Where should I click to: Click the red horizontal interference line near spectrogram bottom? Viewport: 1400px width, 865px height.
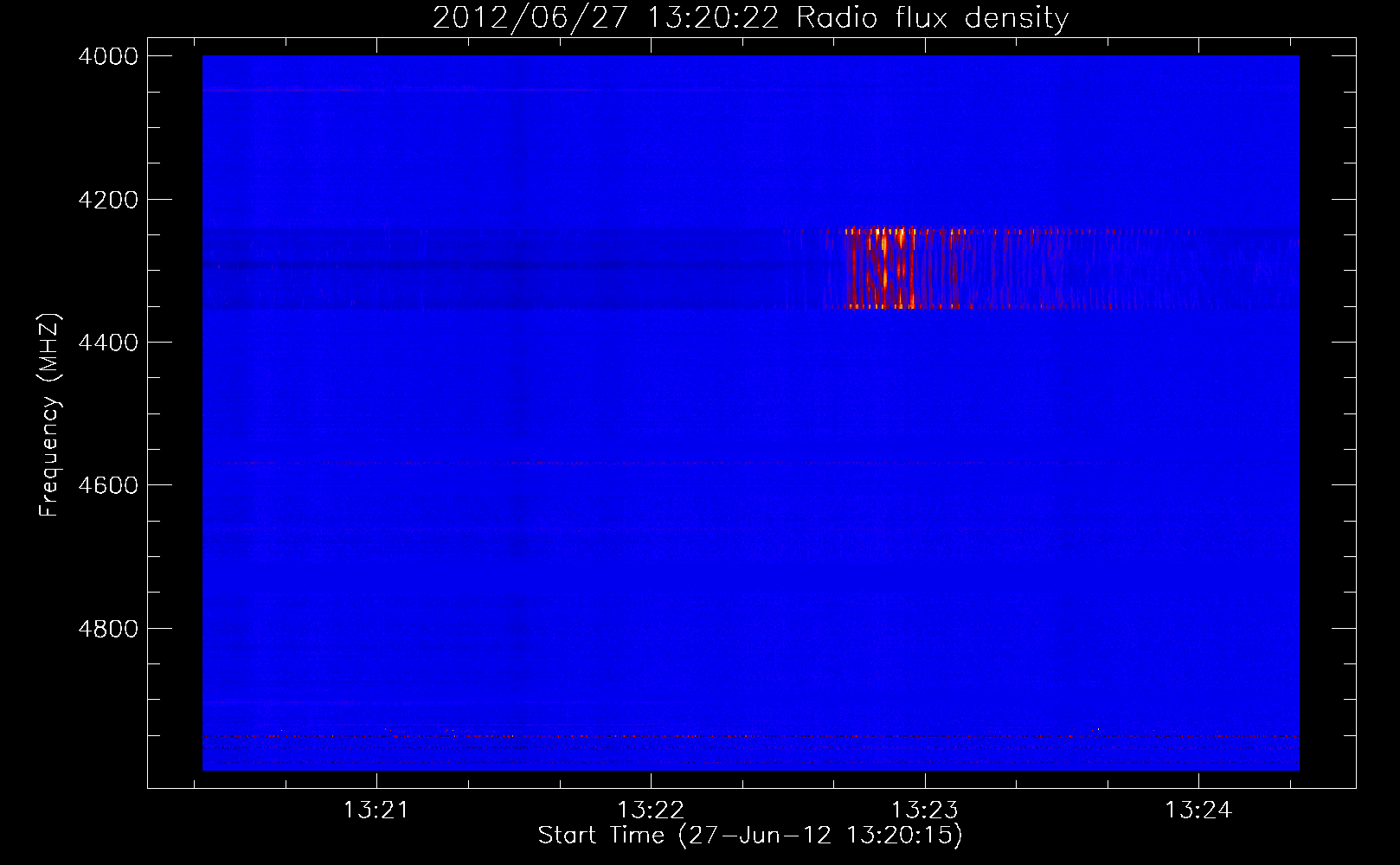[x=750, y=736]
